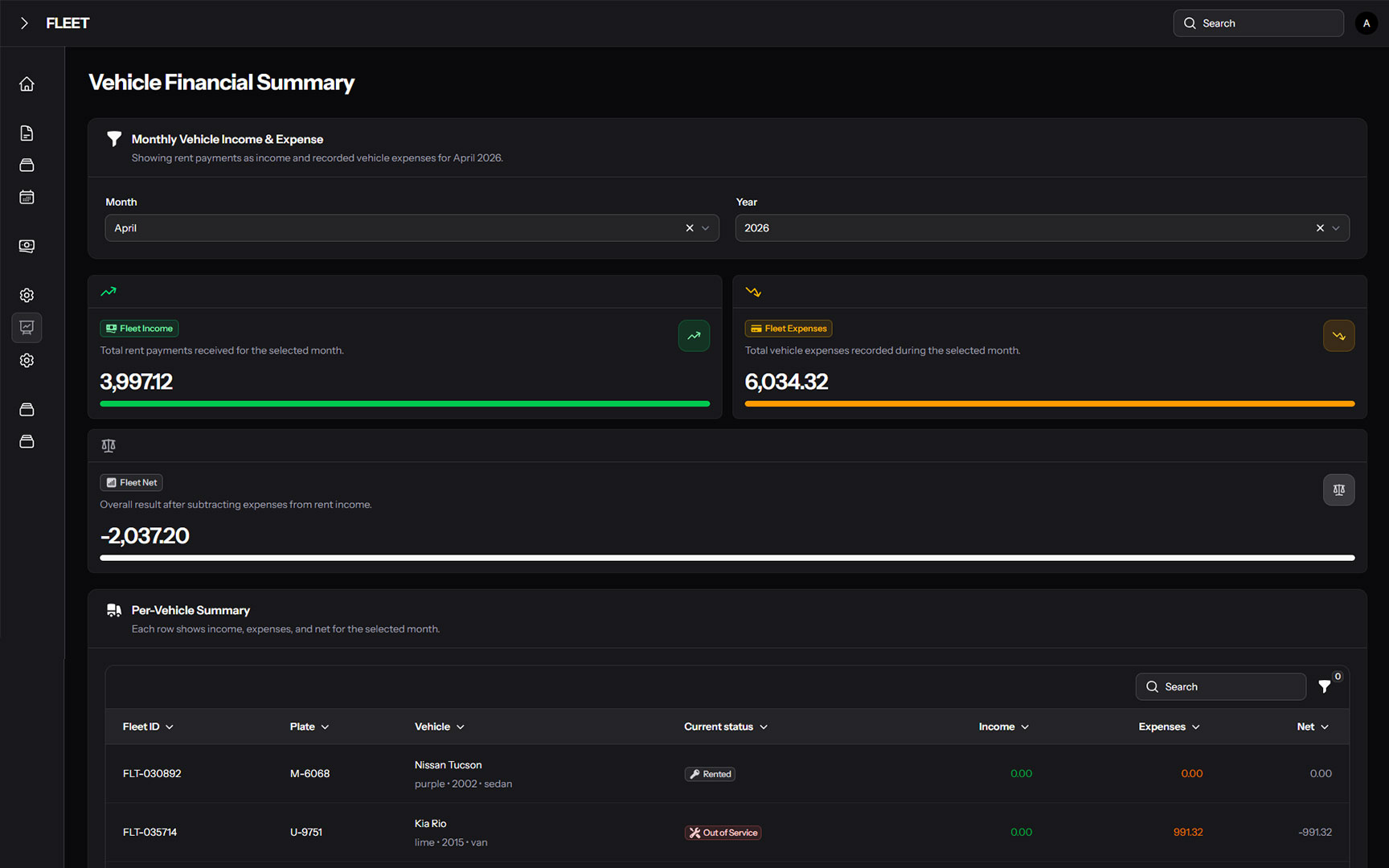Open gear icon above the chart-board icon

[27, 295]
